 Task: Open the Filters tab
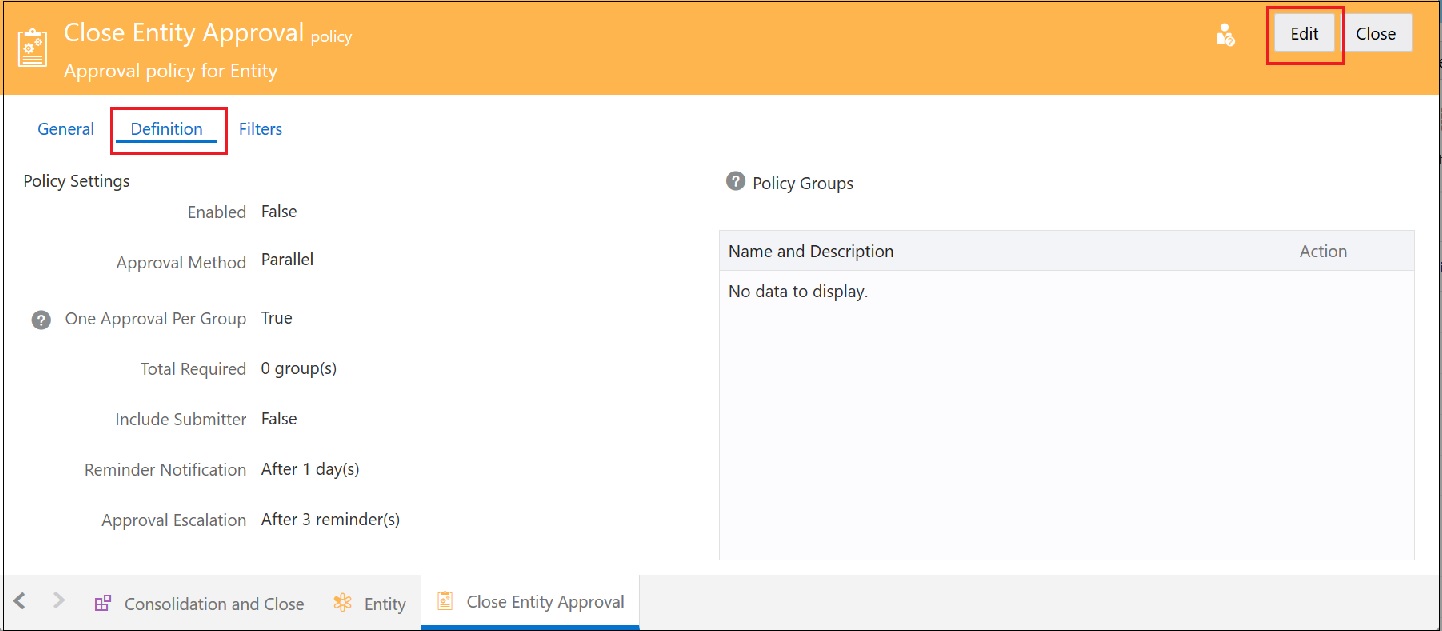pos(259,128)
